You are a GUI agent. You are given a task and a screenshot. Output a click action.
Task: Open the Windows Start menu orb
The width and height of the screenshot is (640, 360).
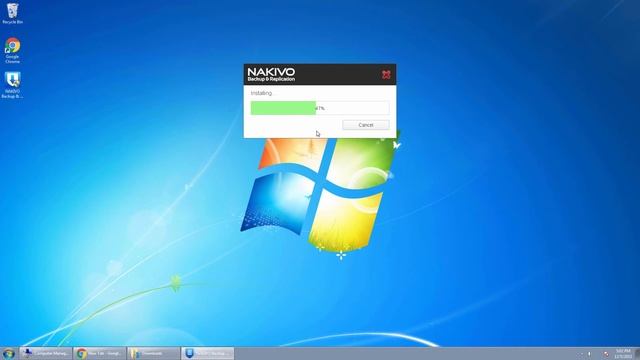click(8, 353)
